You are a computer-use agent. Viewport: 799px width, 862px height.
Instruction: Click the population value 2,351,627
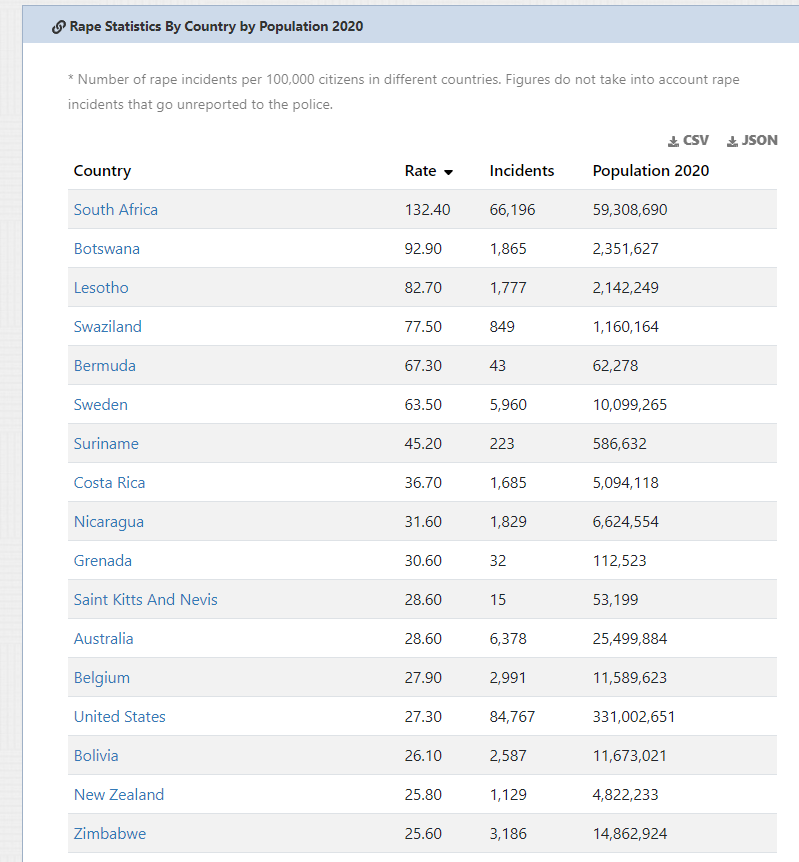click(x=625, y=248)
